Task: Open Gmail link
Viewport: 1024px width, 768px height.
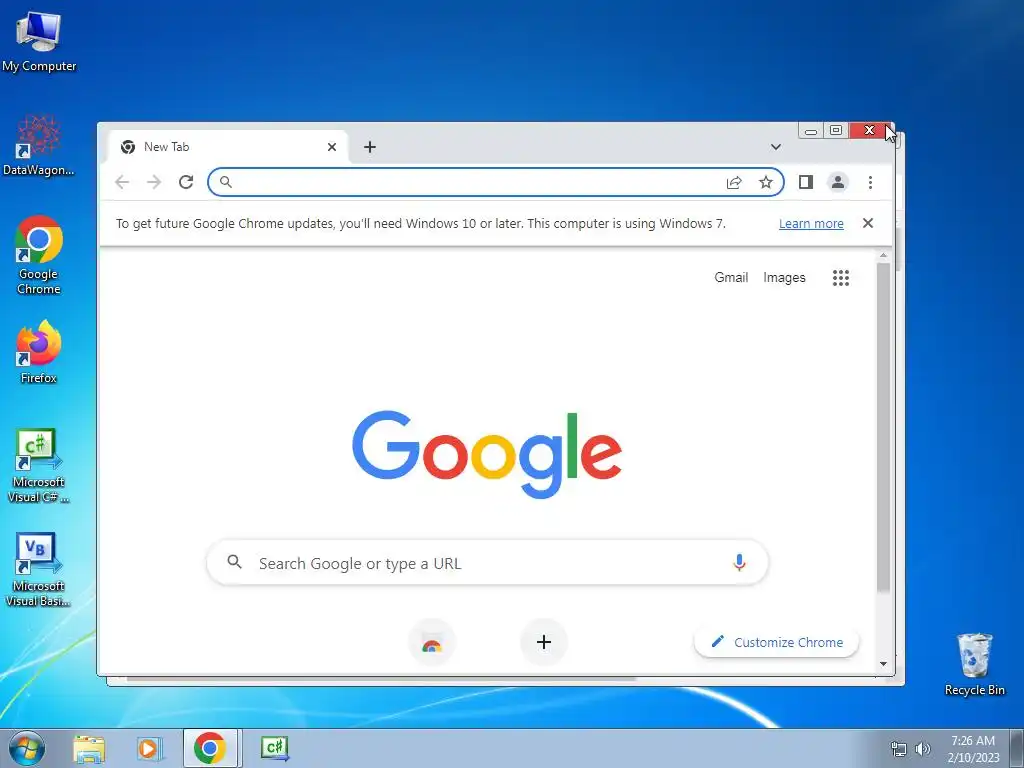Action: click(x=731, y=278)
